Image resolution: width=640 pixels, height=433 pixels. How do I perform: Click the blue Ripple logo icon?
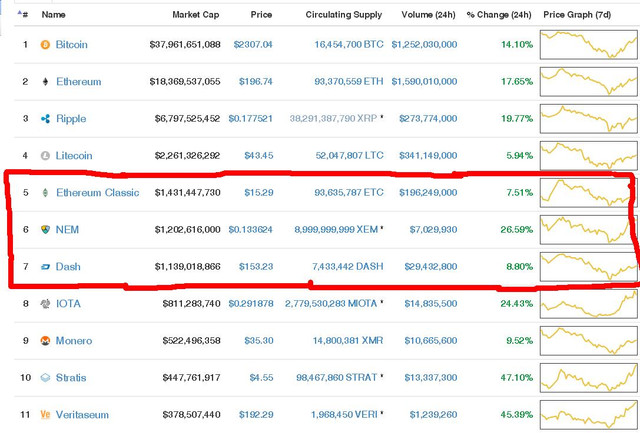tap(45, 119)
